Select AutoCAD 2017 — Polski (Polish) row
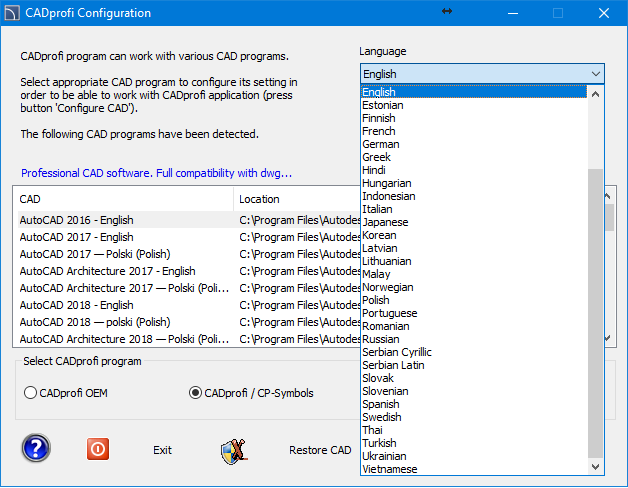Image resolution: width=628 pixels, height=488 pixels. [188, 254]
